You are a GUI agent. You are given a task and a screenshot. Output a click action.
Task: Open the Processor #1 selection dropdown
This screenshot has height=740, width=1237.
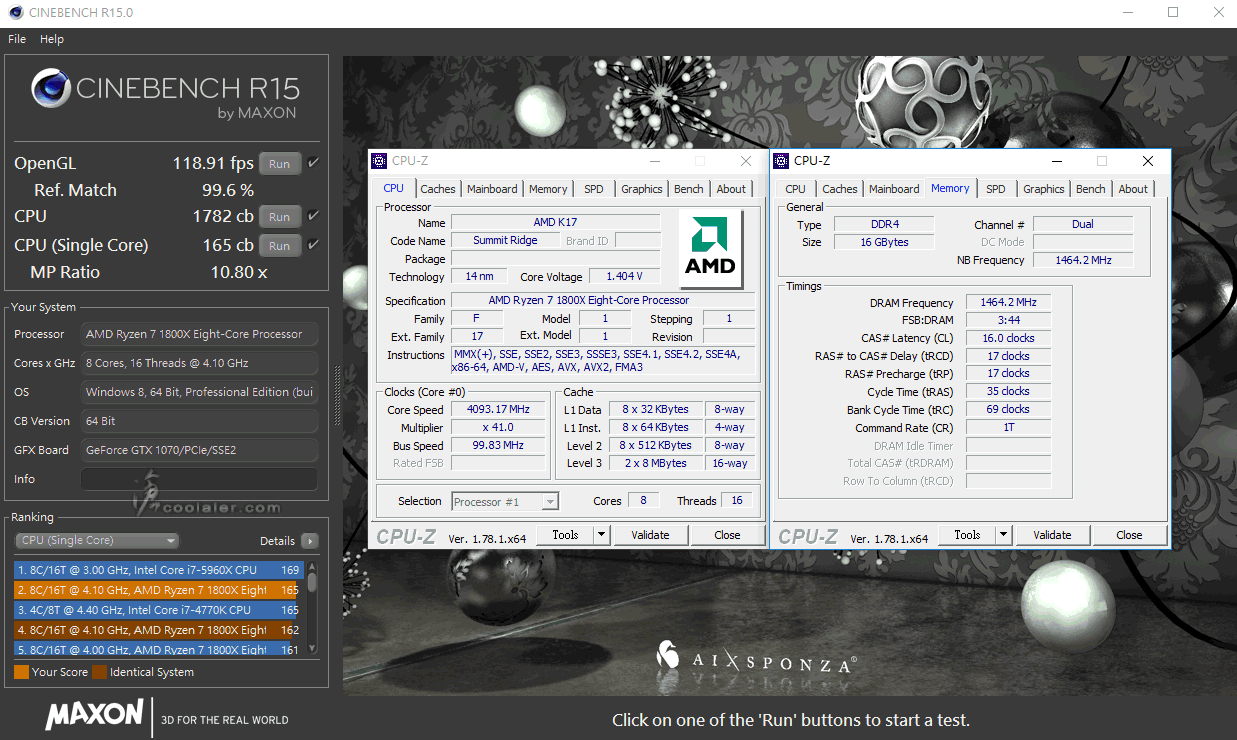[x=505, y=501]
